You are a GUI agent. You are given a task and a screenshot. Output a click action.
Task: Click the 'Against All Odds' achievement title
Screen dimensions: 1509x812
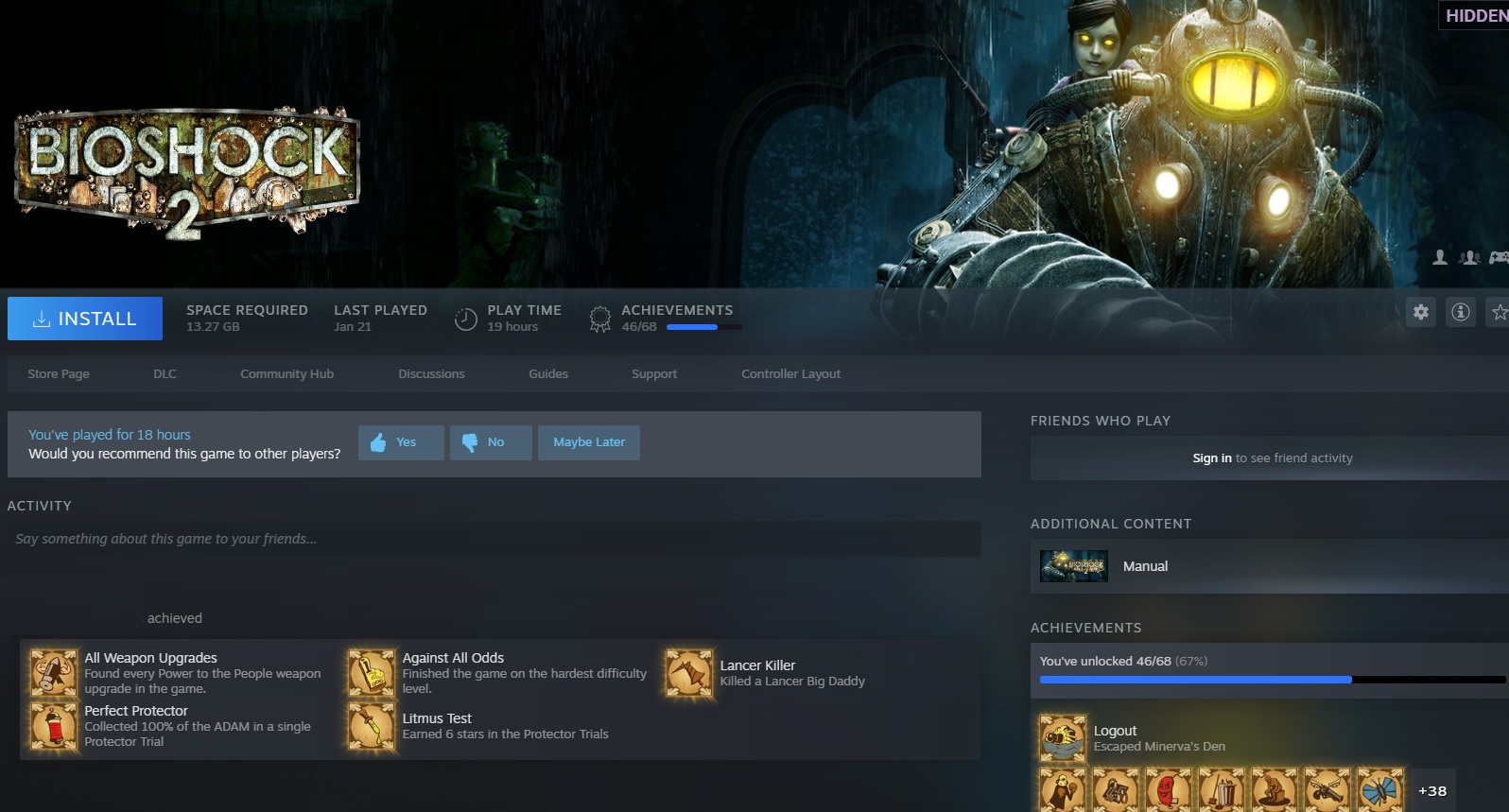point(453,658)
